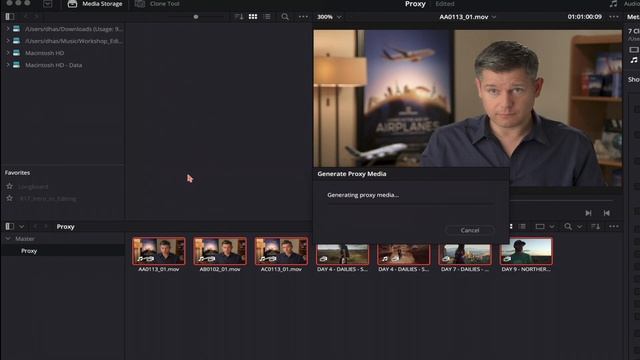Select the AA0113_01.mov clip thumbnail
Viewport: 640px width, 360px height.
point(159,251)
